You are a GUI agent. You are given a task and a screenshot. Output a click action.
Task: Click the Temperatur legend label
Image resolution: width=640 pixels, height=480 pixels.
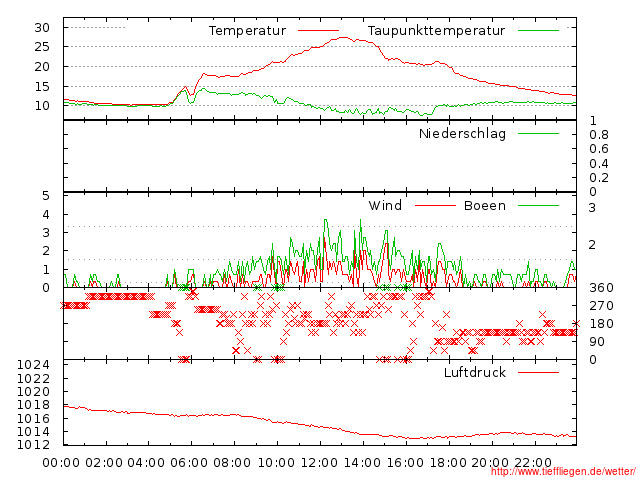tap(247, 31)
